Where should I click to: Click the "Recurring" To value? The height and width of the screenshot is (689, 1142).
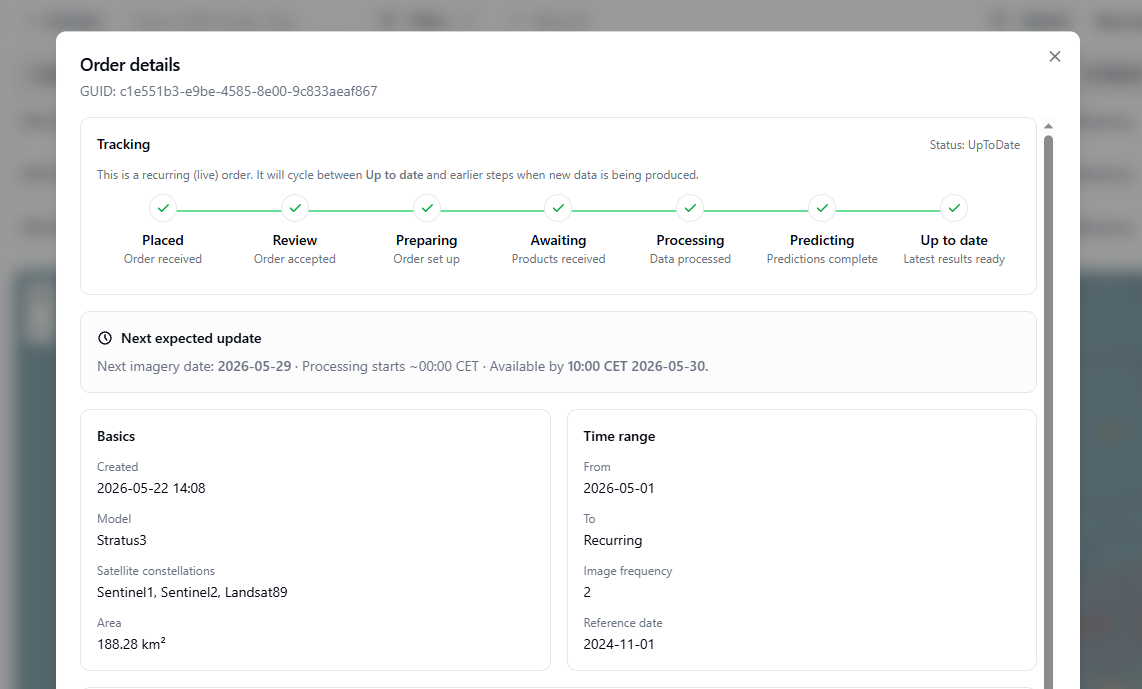point(613,540)
